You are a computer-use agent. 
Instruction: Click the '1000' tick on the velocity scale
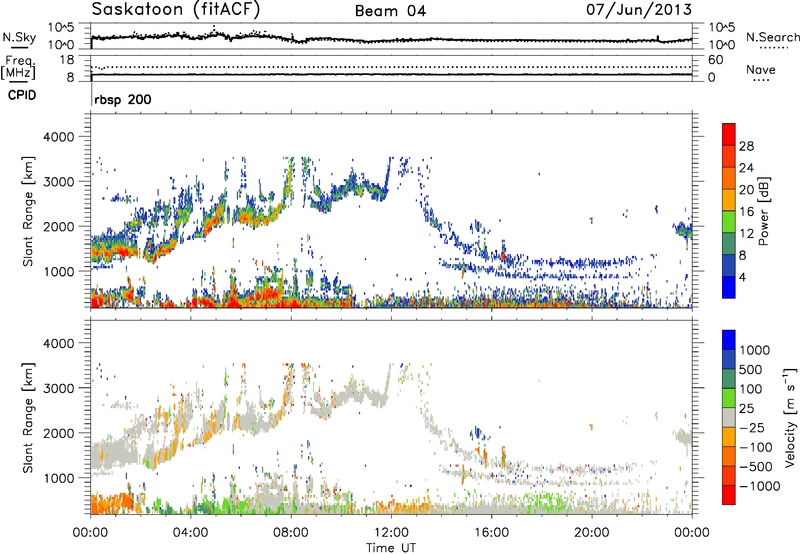(755, 350)
